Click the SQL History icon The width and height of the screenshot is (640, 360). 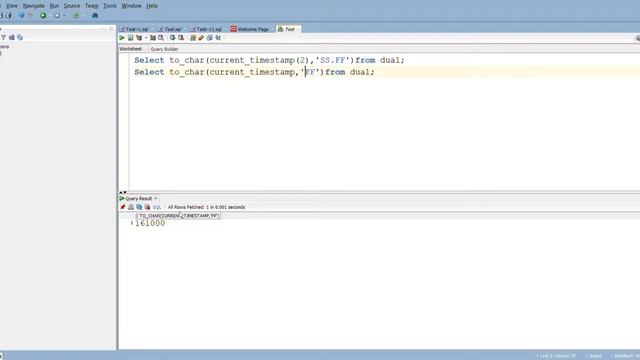(x=210, y=38)
